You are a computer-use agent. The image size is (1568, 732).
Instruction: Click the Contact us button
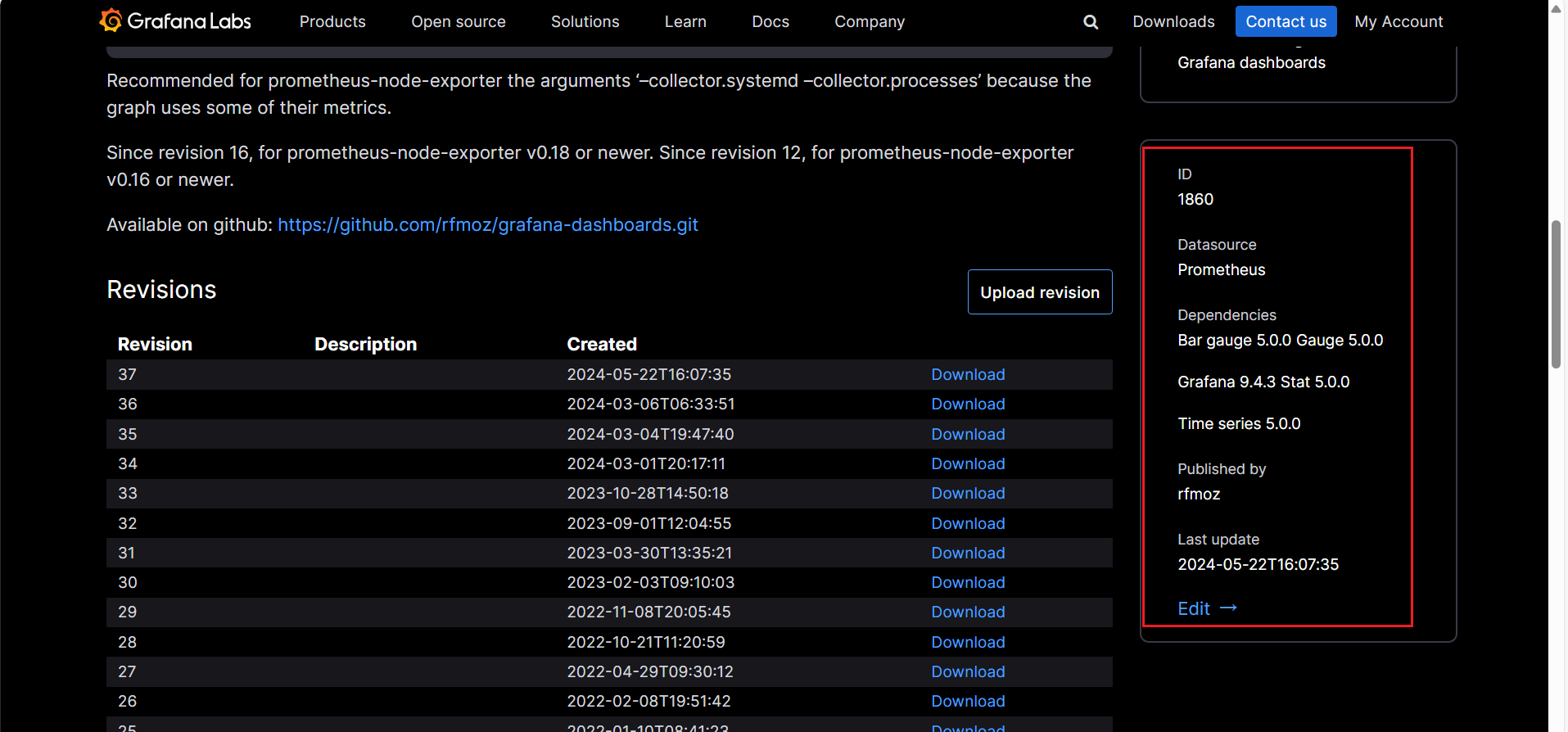pyautogui.click(x=1286, y=21)
